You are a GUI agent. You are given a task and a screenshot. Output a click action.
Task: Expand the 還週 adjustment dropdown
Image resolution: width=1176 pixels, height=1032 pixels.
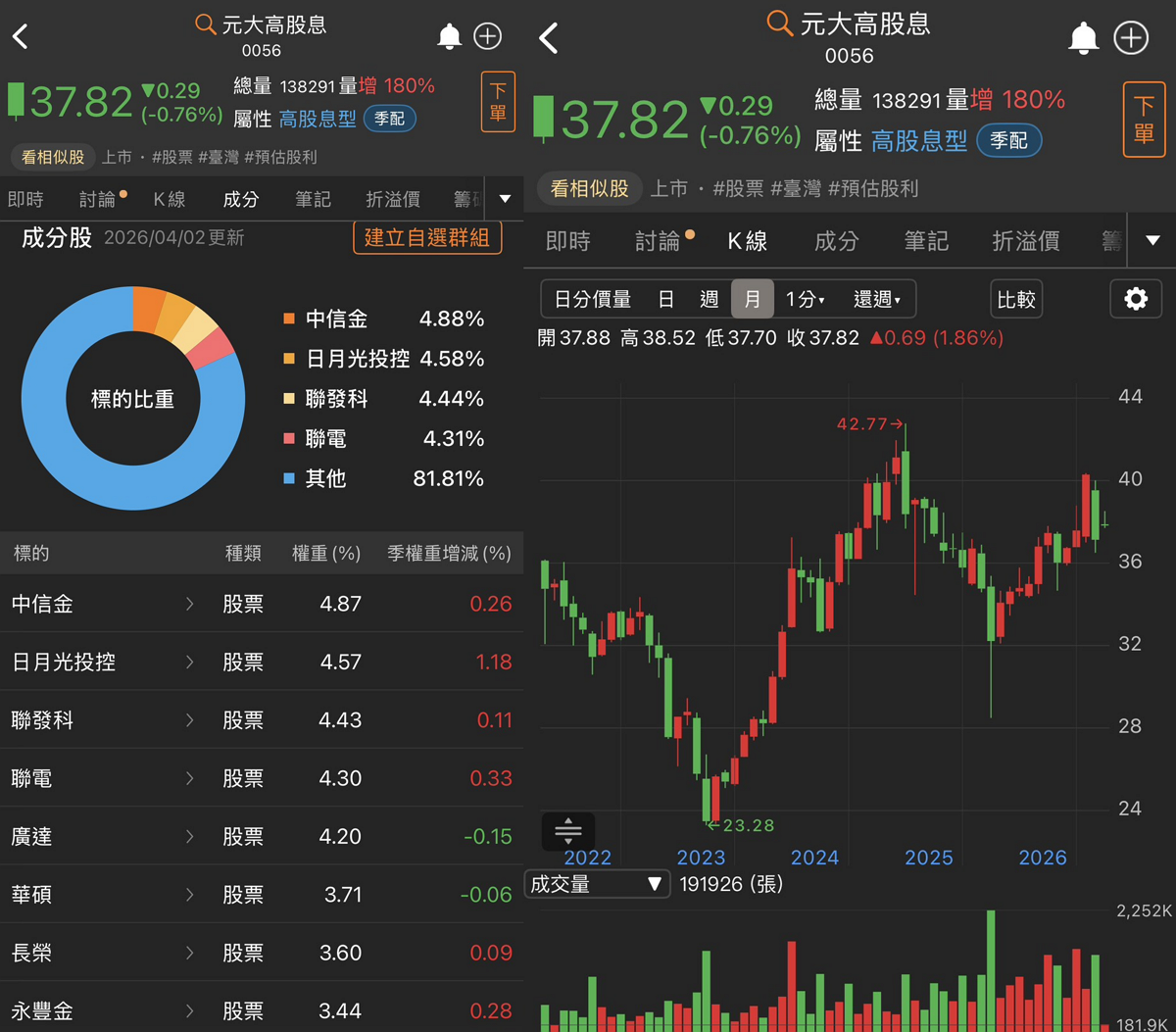(877, 299)
